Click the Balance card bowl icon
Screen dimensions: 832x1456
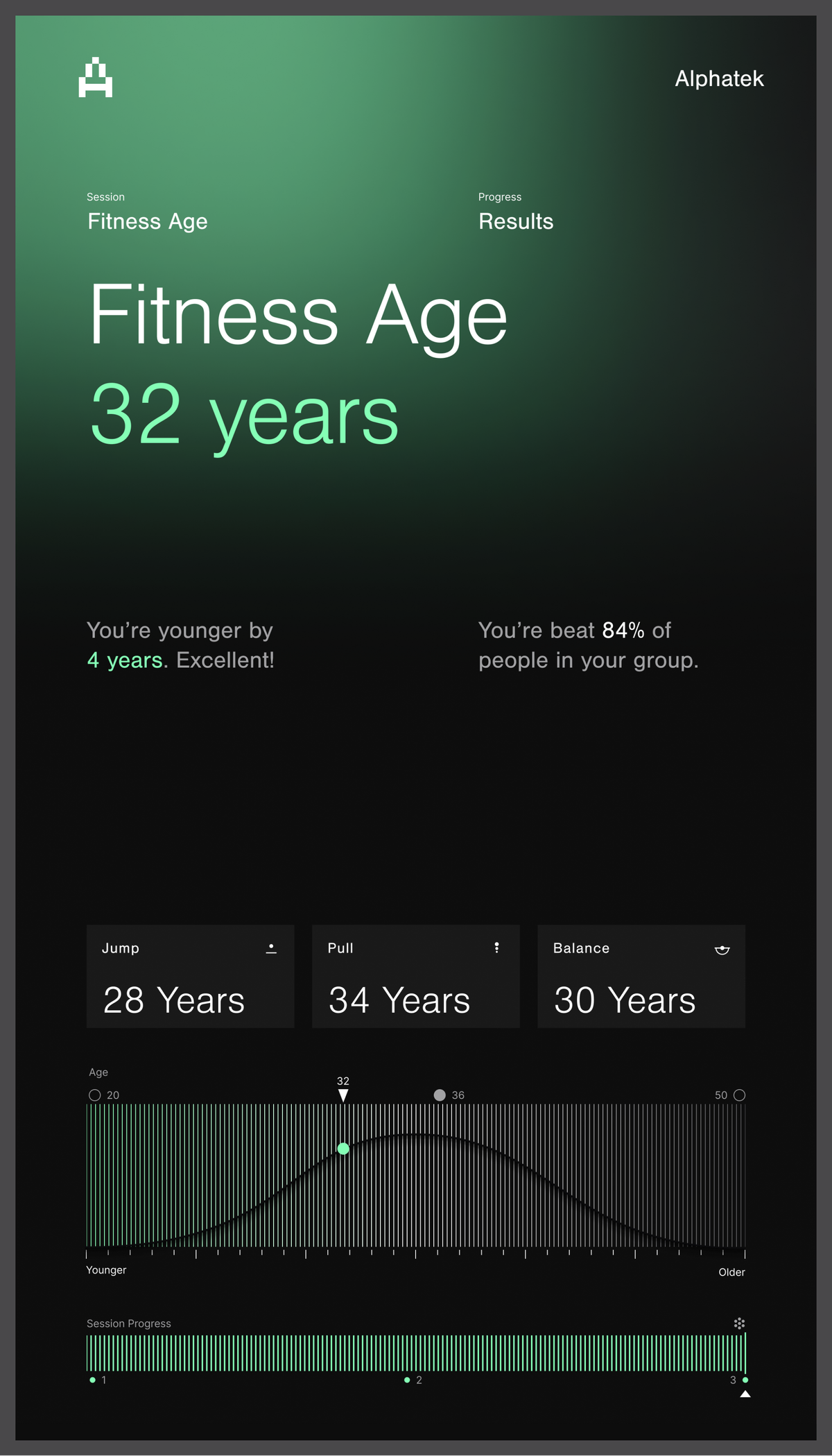722,950
